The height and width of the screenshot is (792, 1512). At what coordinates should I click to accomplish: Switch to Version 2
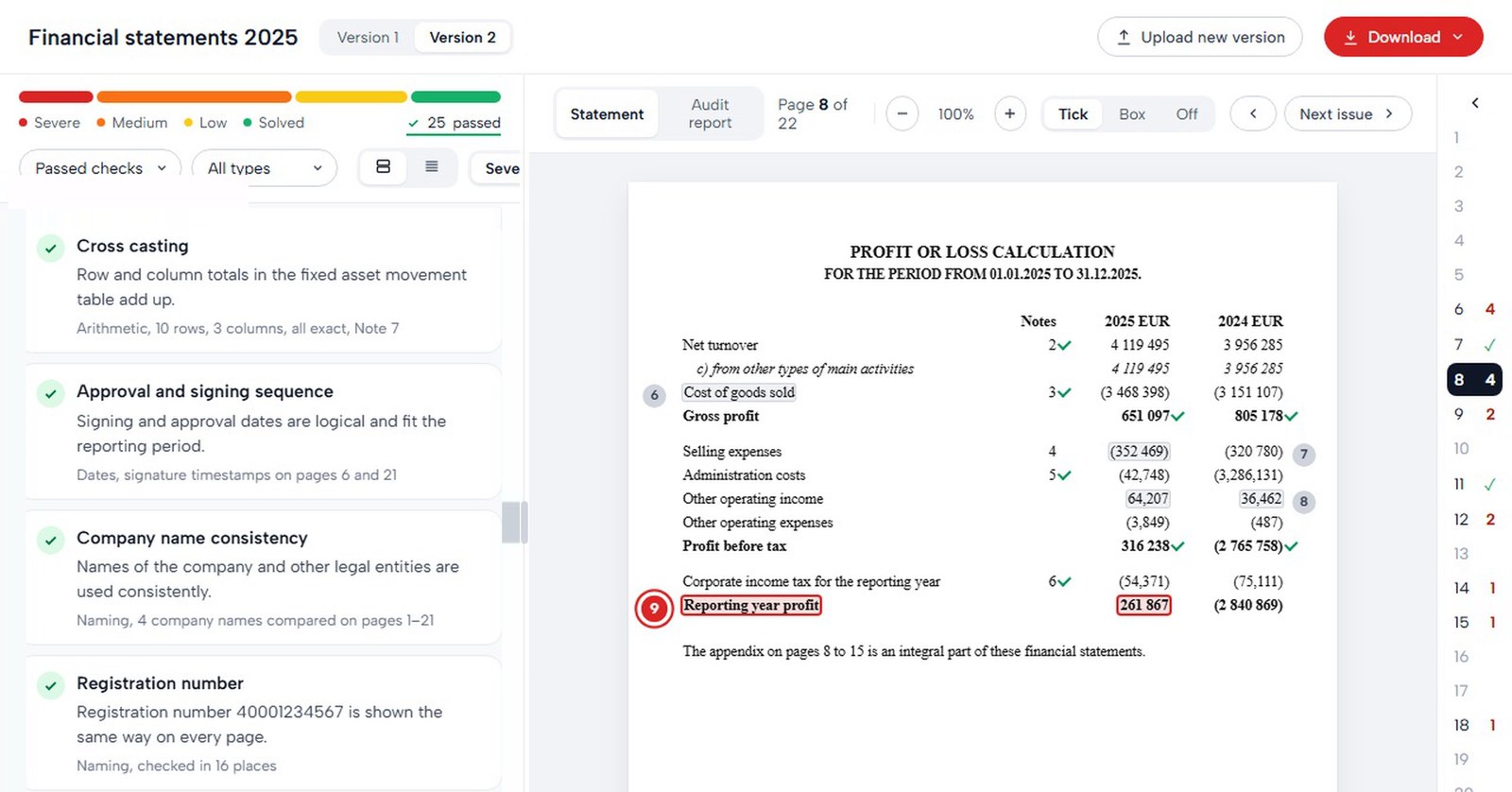click(x=462, y=38)
